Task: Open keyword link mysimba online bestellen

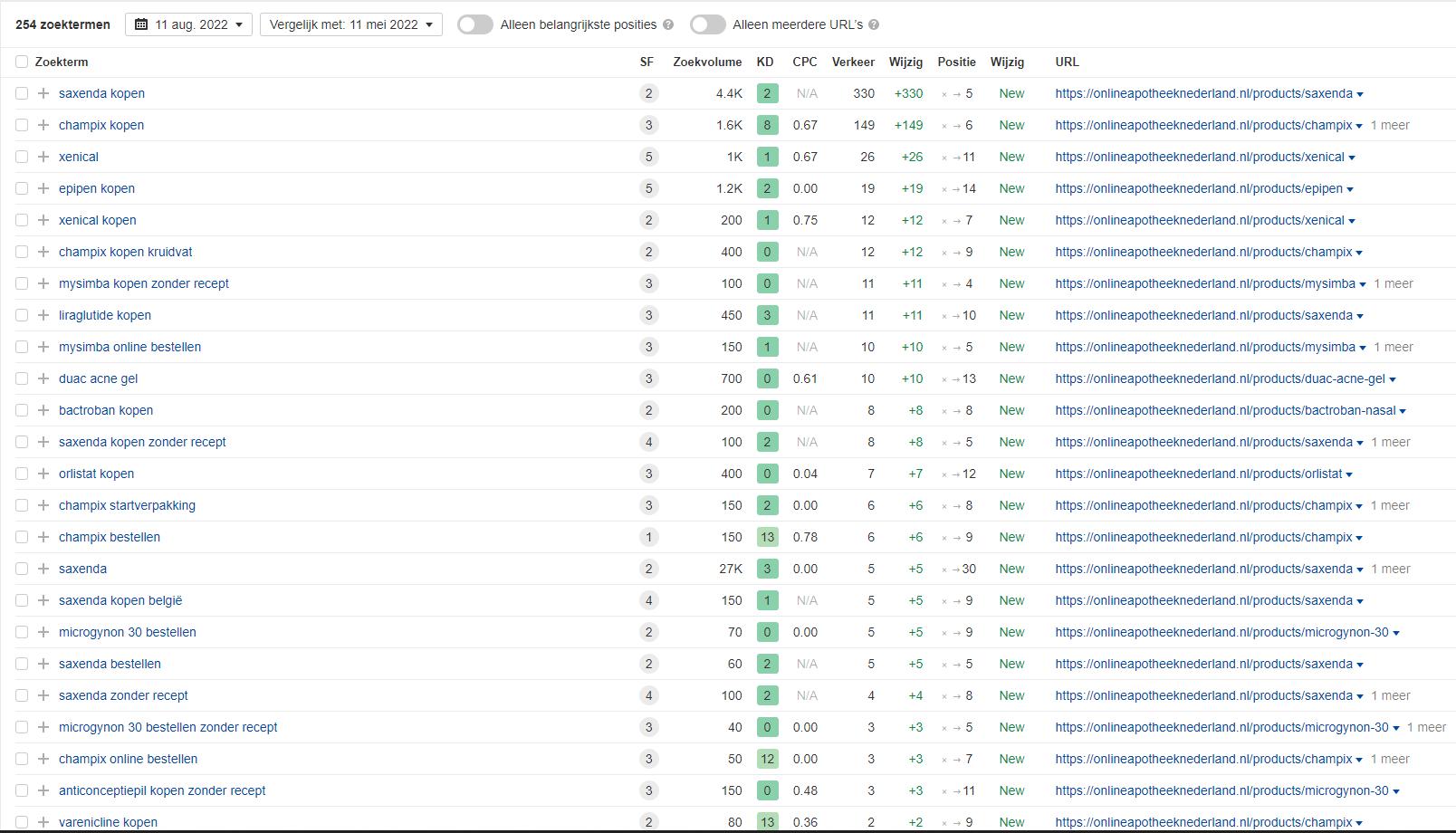Action: [x=129, y=347]
